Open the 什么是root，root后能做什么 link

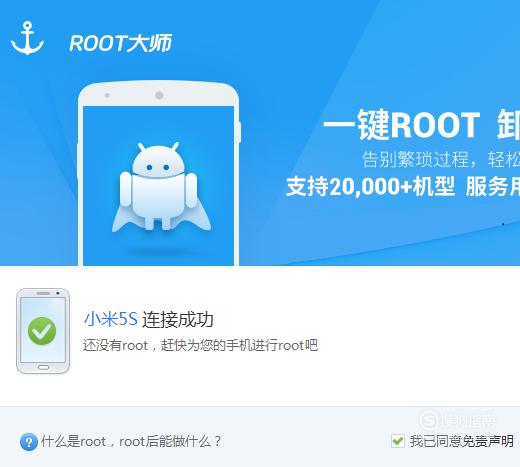(x=131, y=442)
